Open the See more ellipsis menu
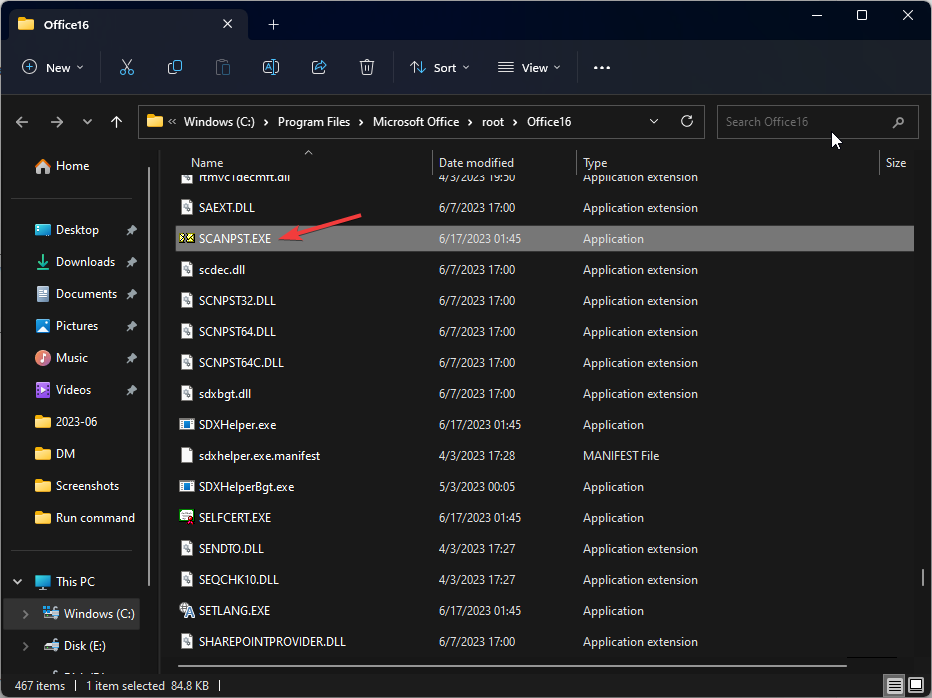The height and width of the screenshot is (698, 932). [602, 68]
